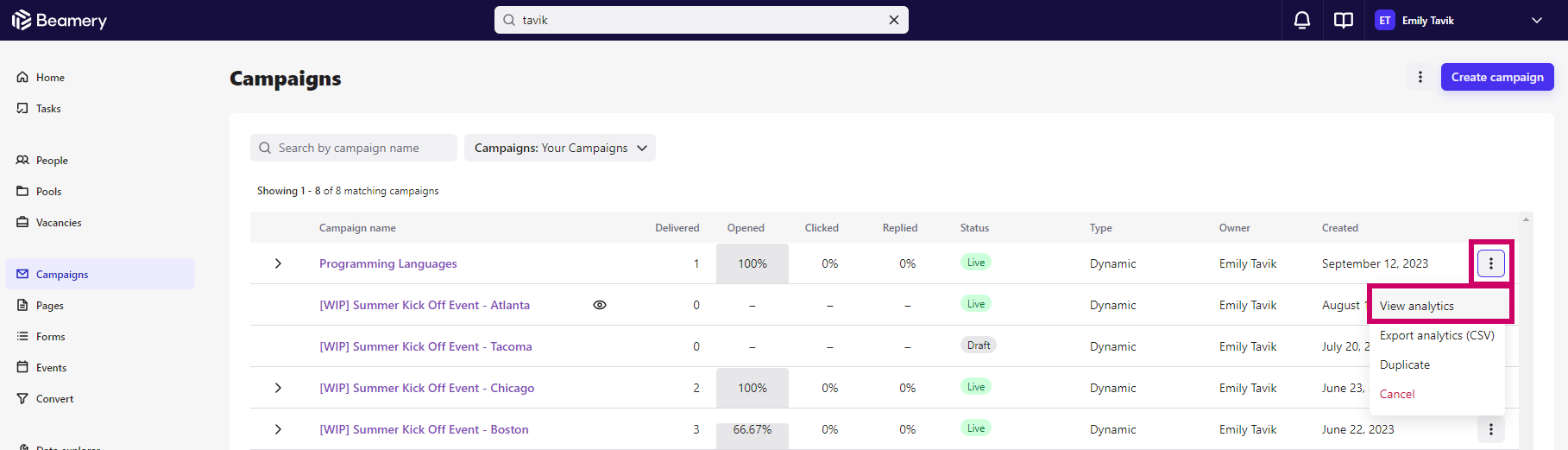The height and width of the screenshot is (450, 1568).
Task: Open [WIP] Summer Kick Off Event - Atlanta
Action: pos(425,305)
